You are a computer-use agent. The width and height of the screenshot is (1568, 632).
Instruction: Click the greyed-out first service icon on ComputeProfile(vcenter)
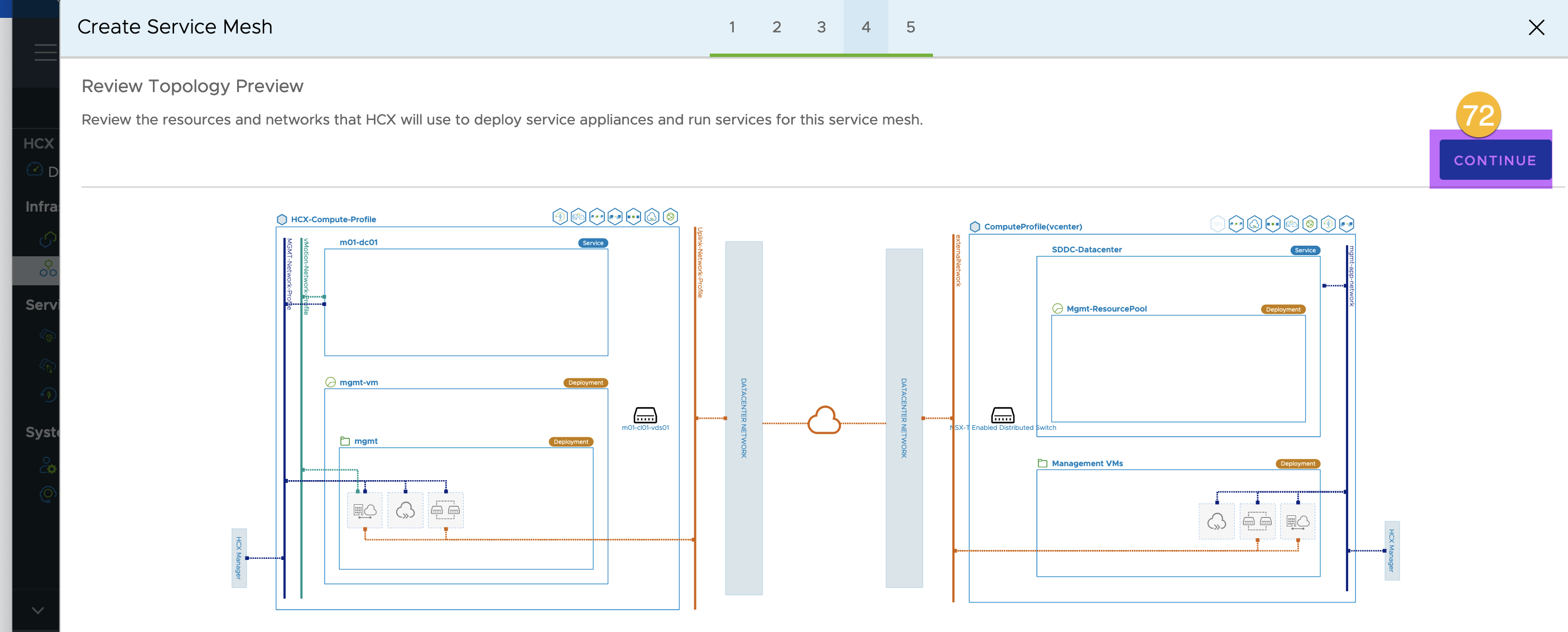click(x=1218, y=224)
